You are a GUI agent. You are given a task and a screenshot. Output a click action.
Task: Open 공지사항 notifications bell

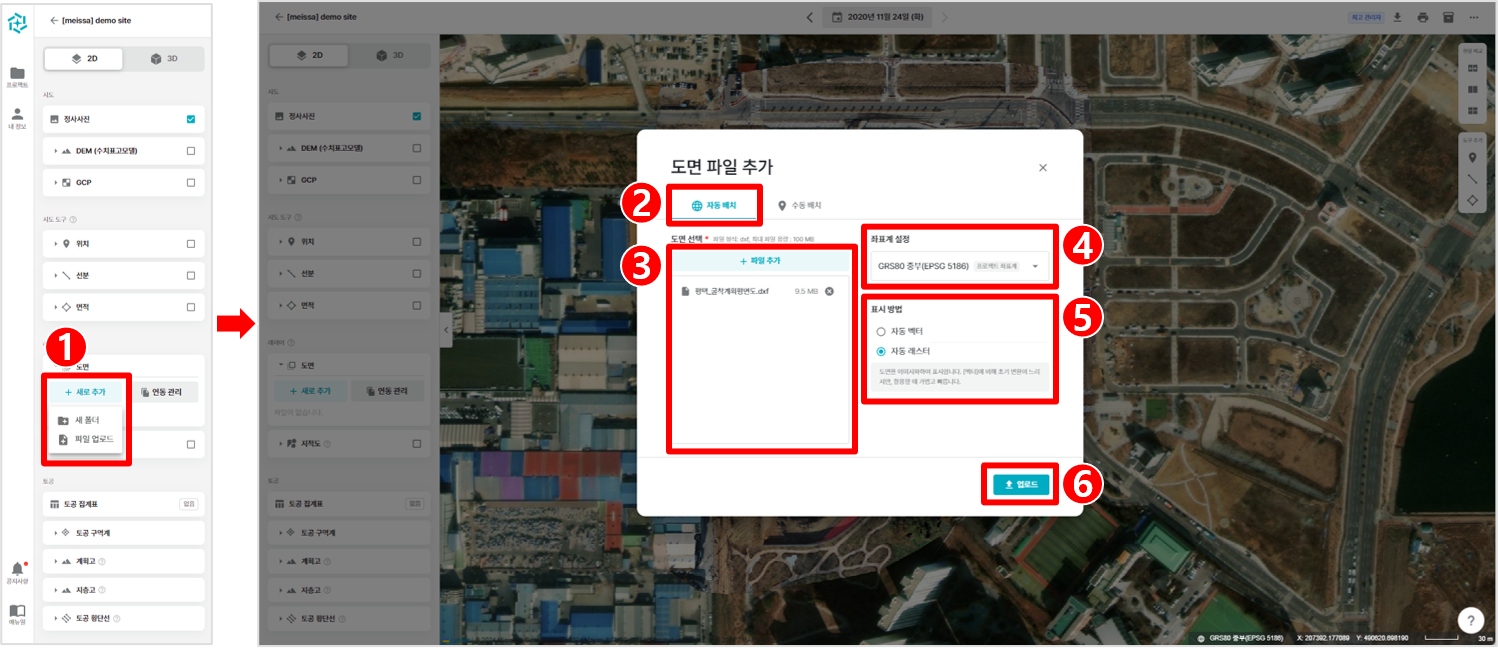17,571
